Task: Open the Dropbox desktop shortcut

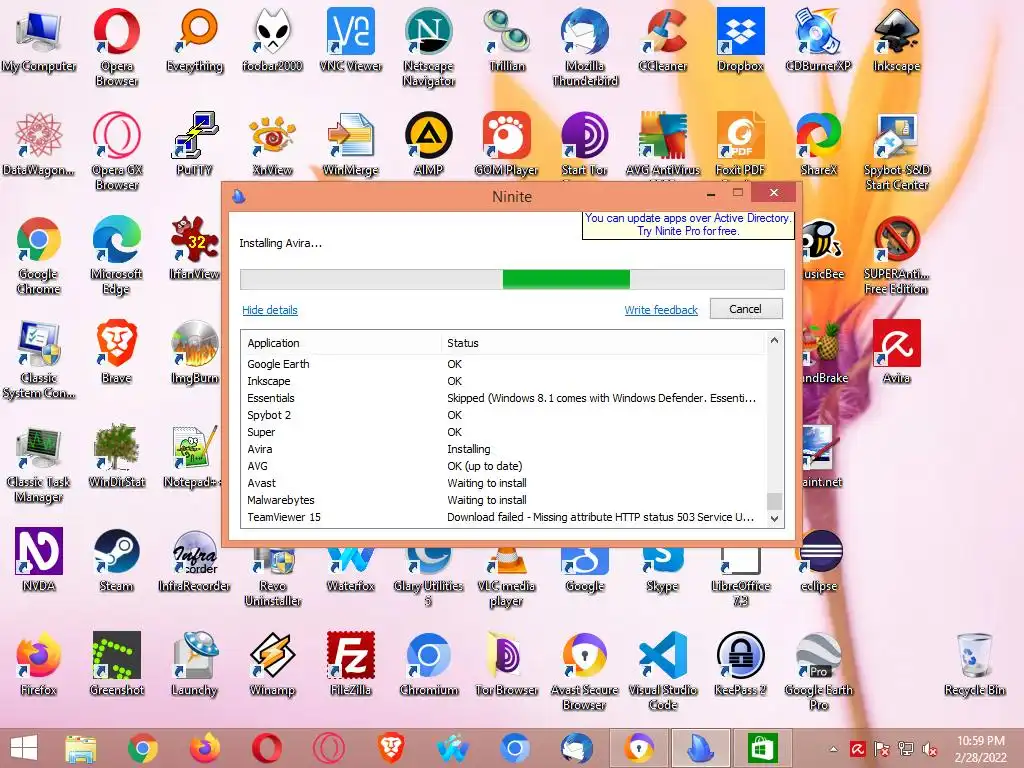Action: click(740, 39)
